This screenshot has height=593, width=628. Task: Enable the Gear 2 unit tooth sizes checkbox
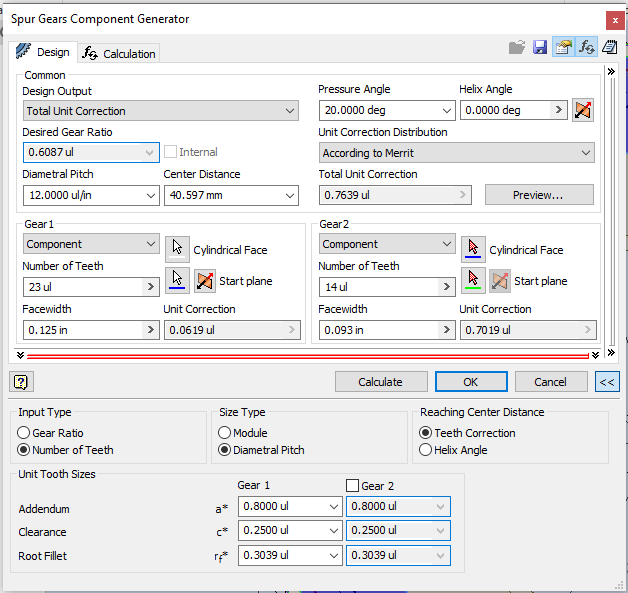352,485
